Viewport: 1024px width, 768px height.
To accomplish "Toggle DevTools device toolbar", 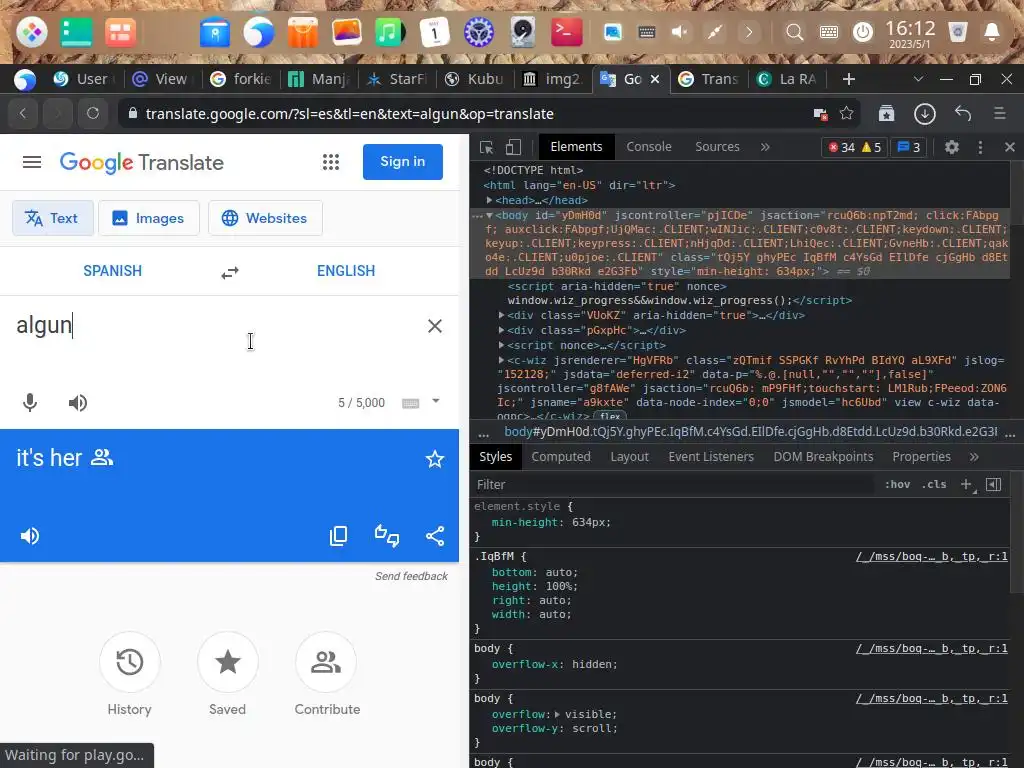I will pos(513,148).
